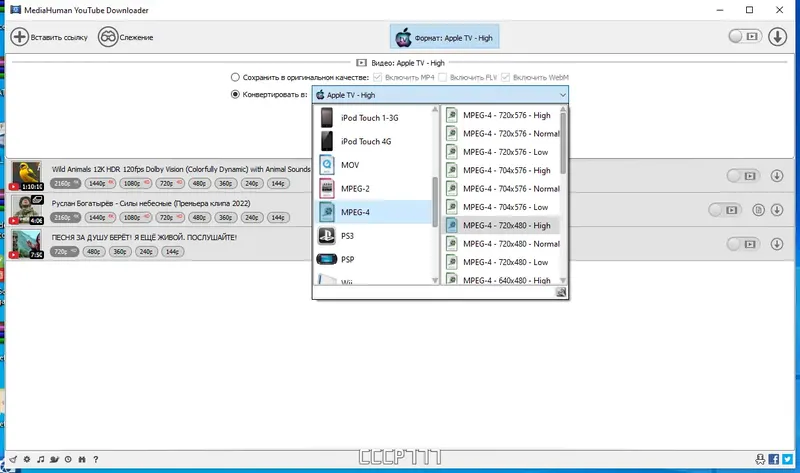Download the Wild Animals 12K HDR video
Screen dimensions: 800x473
click(x=777, y=176)
